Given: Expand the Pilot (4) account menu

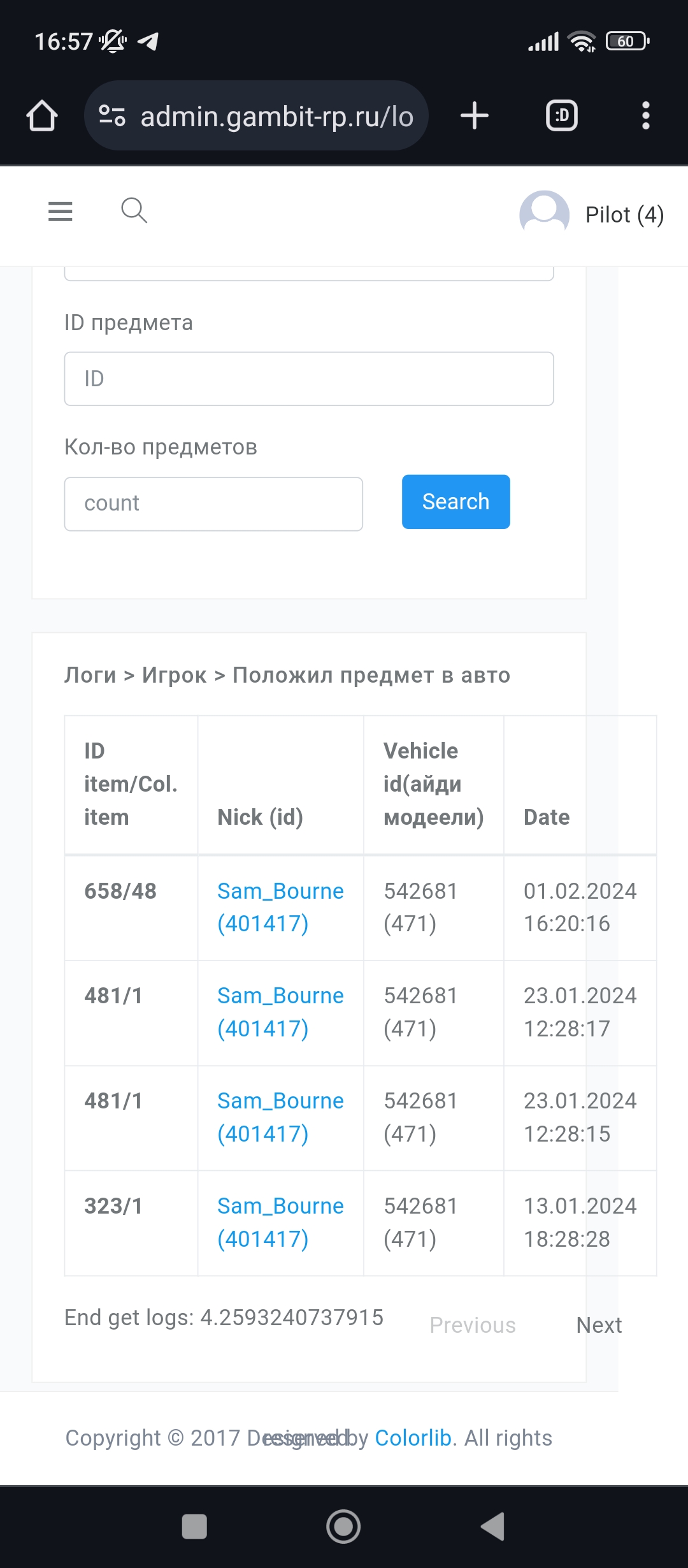Looking at the screenshot, I should point(624,215).
